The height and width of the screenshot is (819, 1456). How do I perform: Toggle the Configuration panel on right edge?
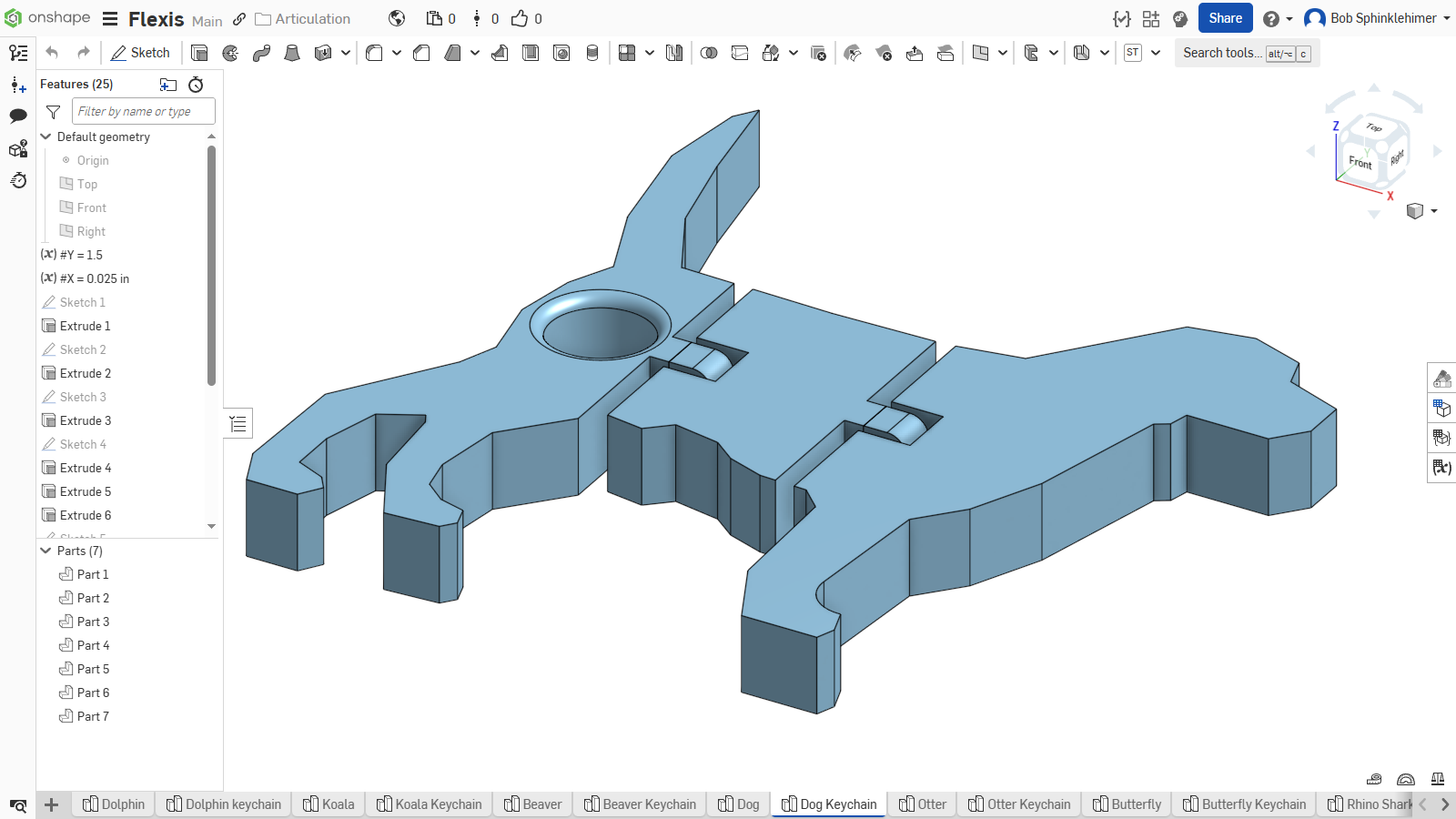pos(1441,409)
